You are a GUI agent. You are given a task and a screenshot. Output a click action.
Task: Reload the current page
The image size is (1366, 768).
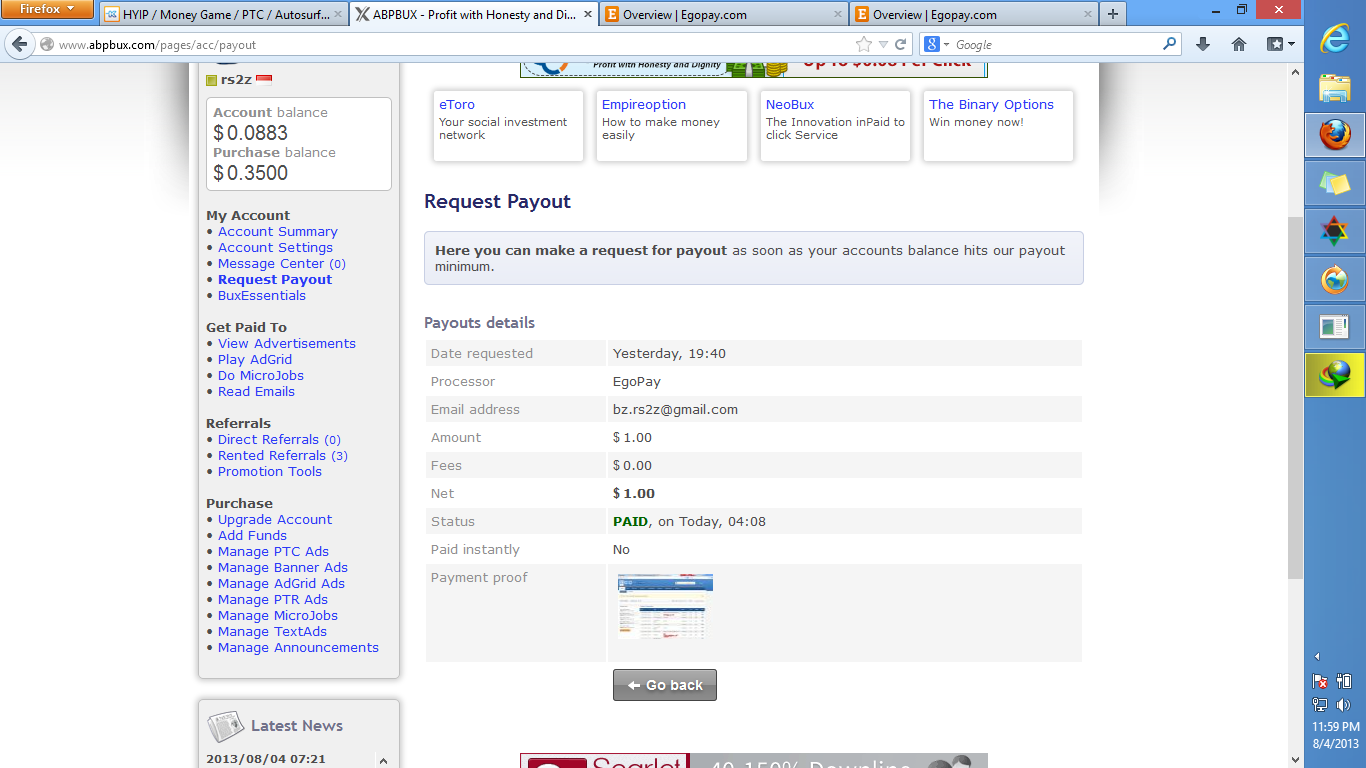click(x=901, y=45)
